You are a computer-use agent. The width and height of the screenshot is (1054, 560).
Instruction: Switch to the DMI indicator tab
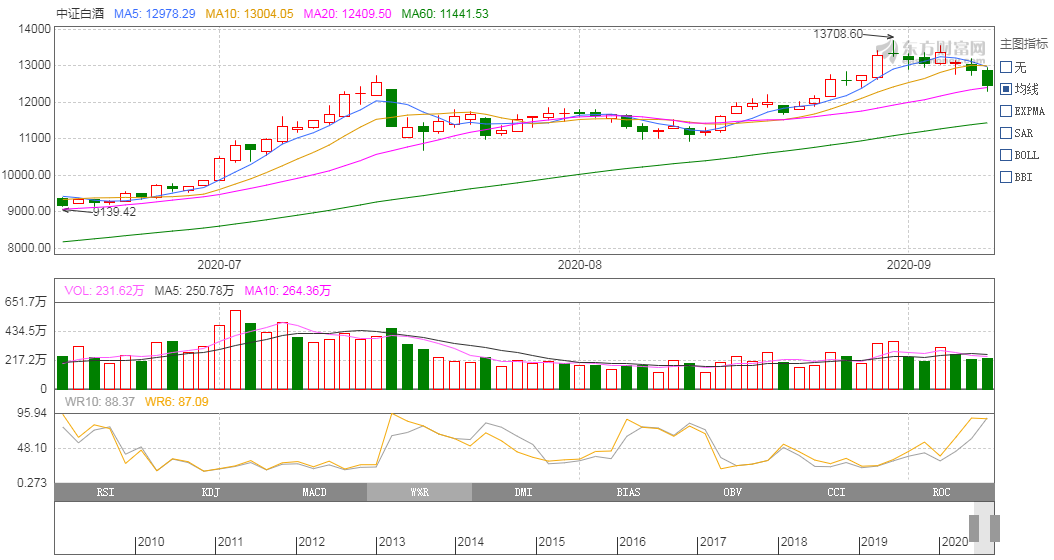click(x=524, y=492)
